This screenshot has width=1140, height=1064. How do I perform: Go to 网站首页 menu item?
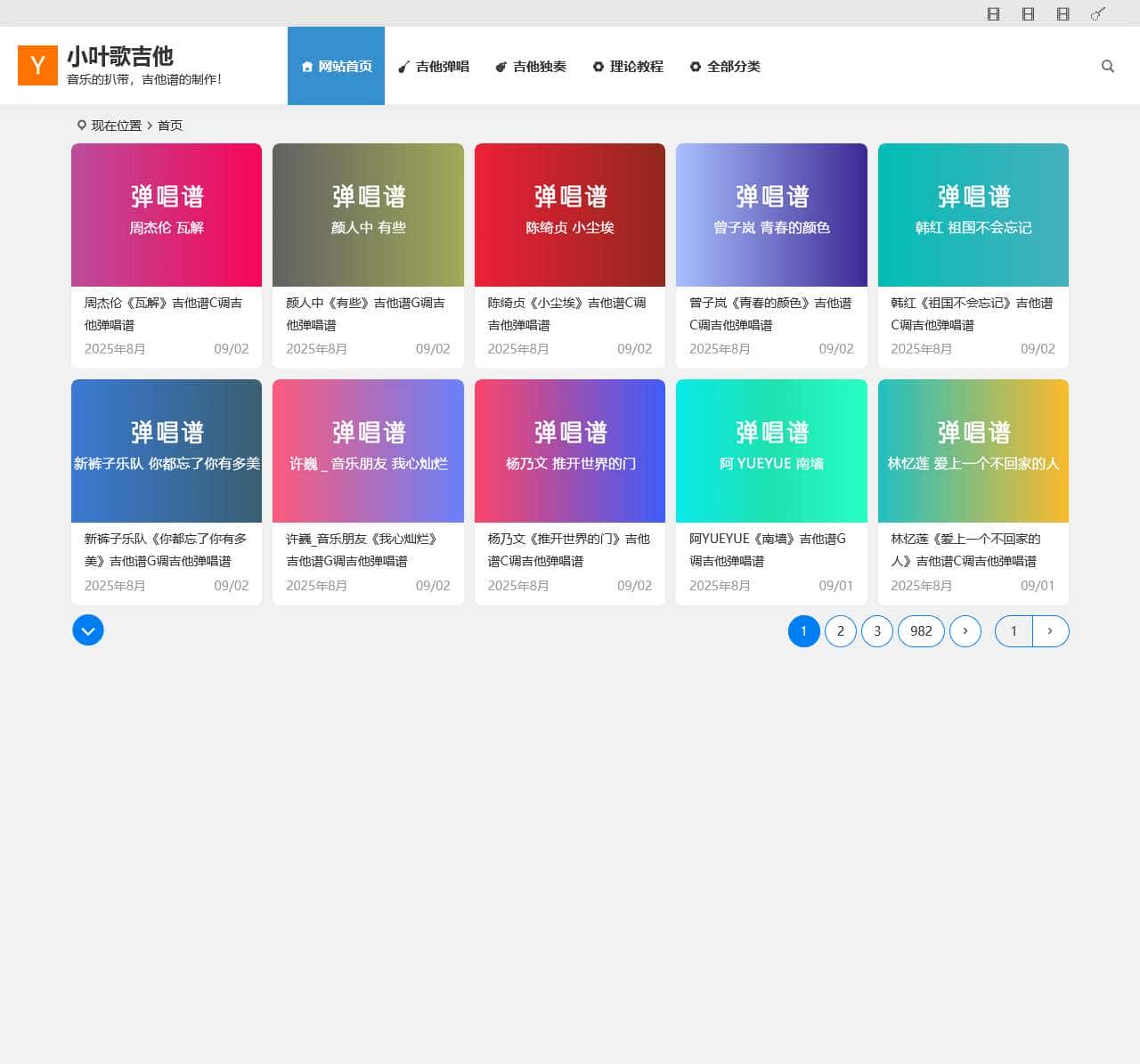pos(337,66)
